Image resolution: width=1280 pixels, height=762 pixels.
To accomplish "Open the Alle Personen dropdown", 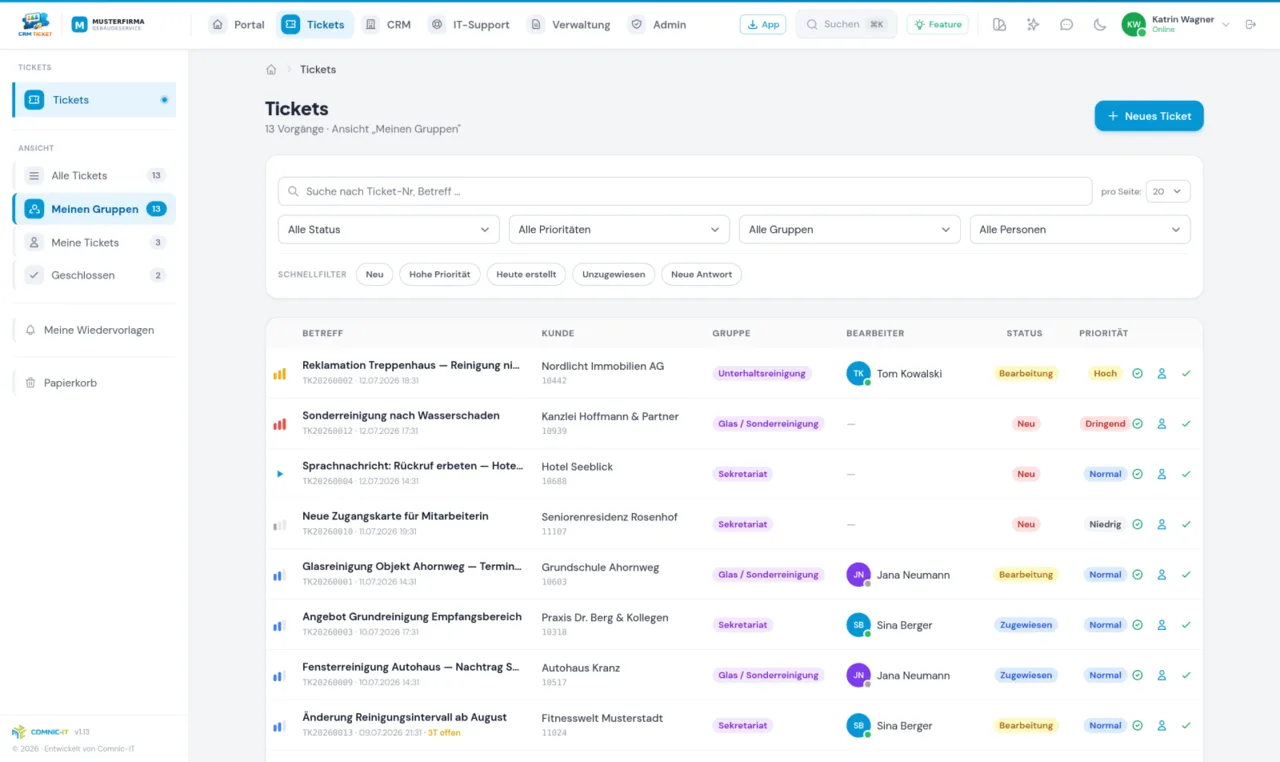I will [x=1080, y=229].
